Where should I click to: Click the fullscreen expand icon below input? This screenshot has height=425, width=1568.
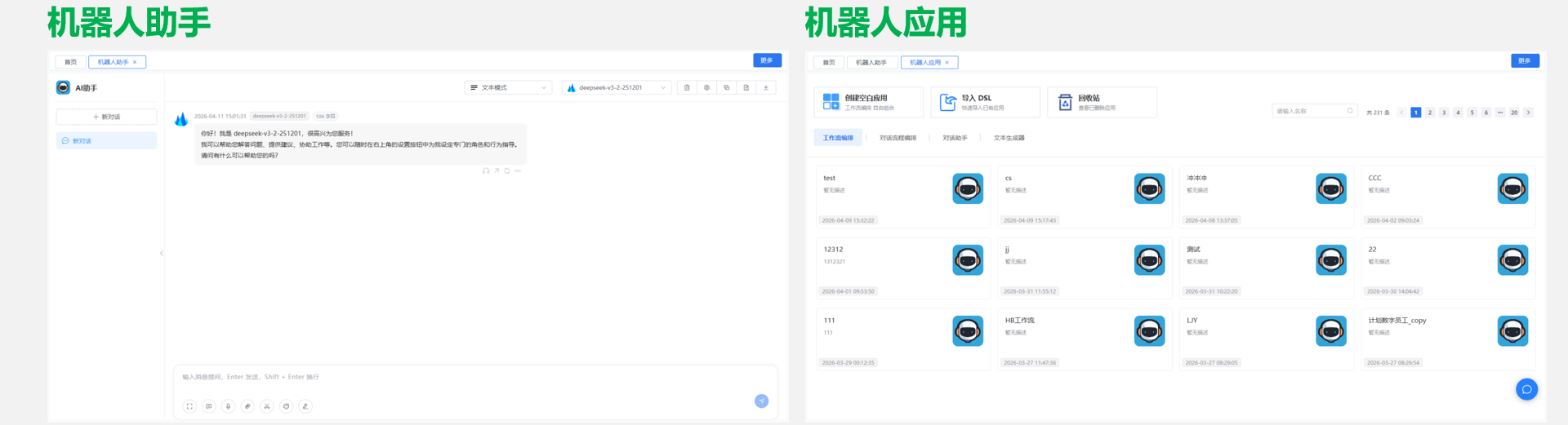(x=189, y=406)
